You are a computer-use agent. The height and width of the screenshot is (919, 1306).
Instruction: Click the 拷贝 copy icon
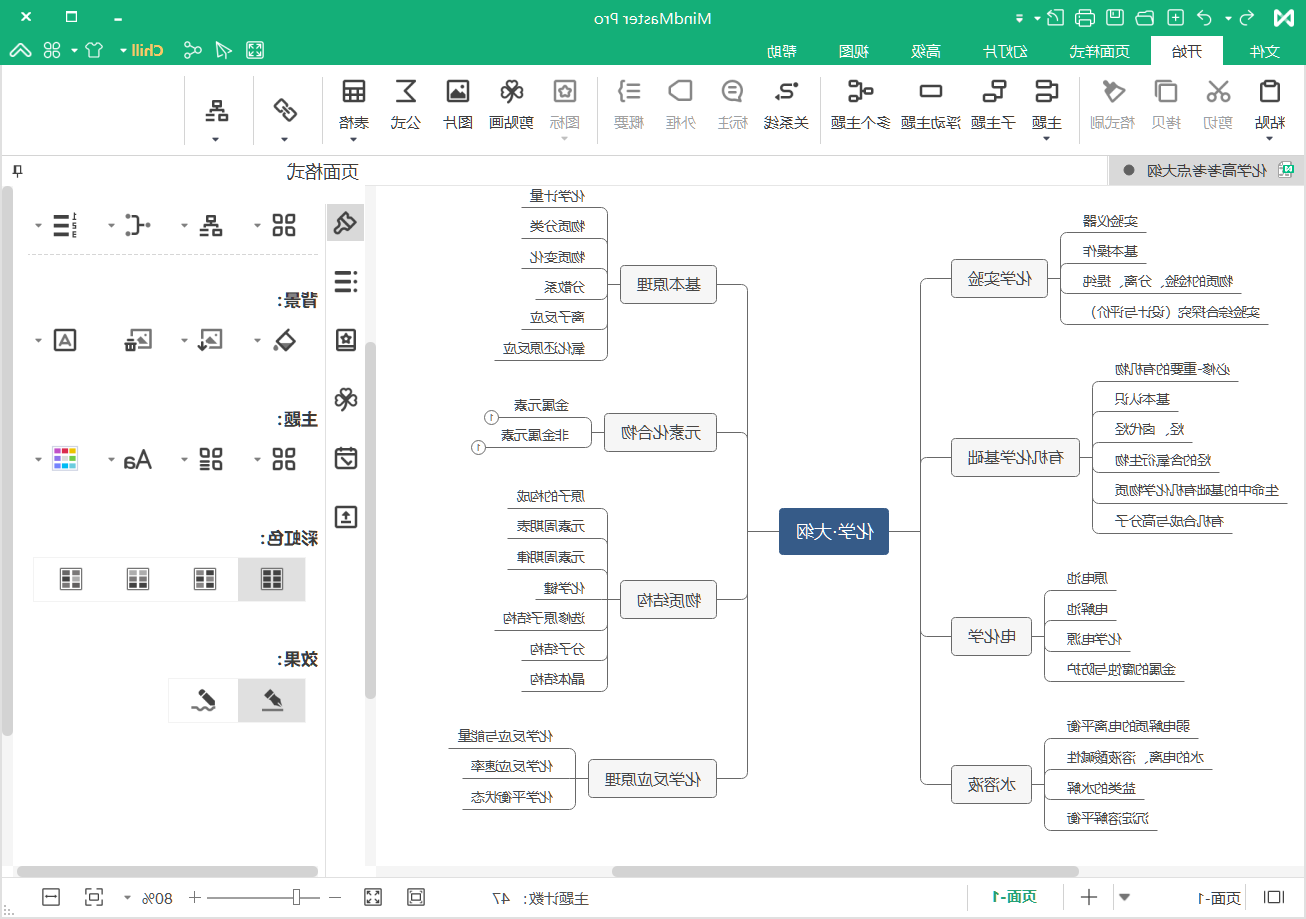pyautogui.click(x=1166, y=92)
